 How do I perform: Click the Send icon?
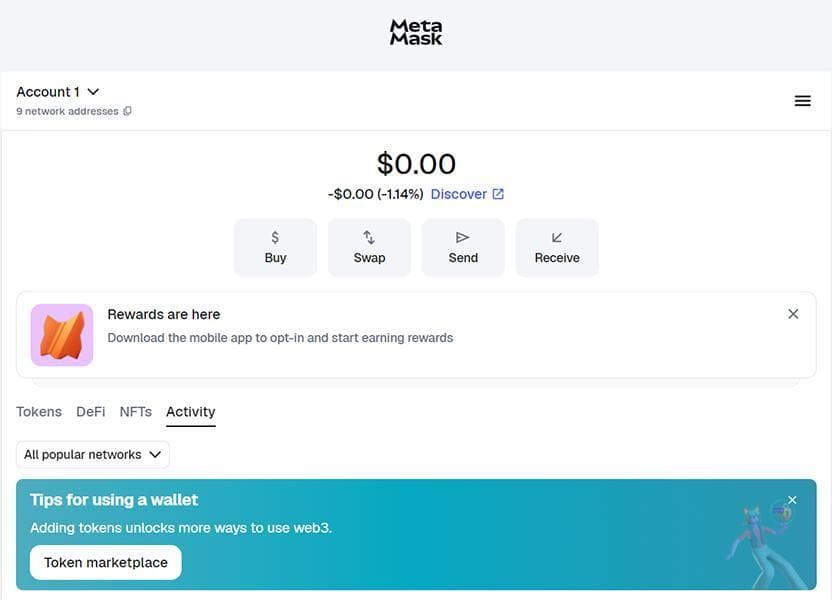[463, 237]
